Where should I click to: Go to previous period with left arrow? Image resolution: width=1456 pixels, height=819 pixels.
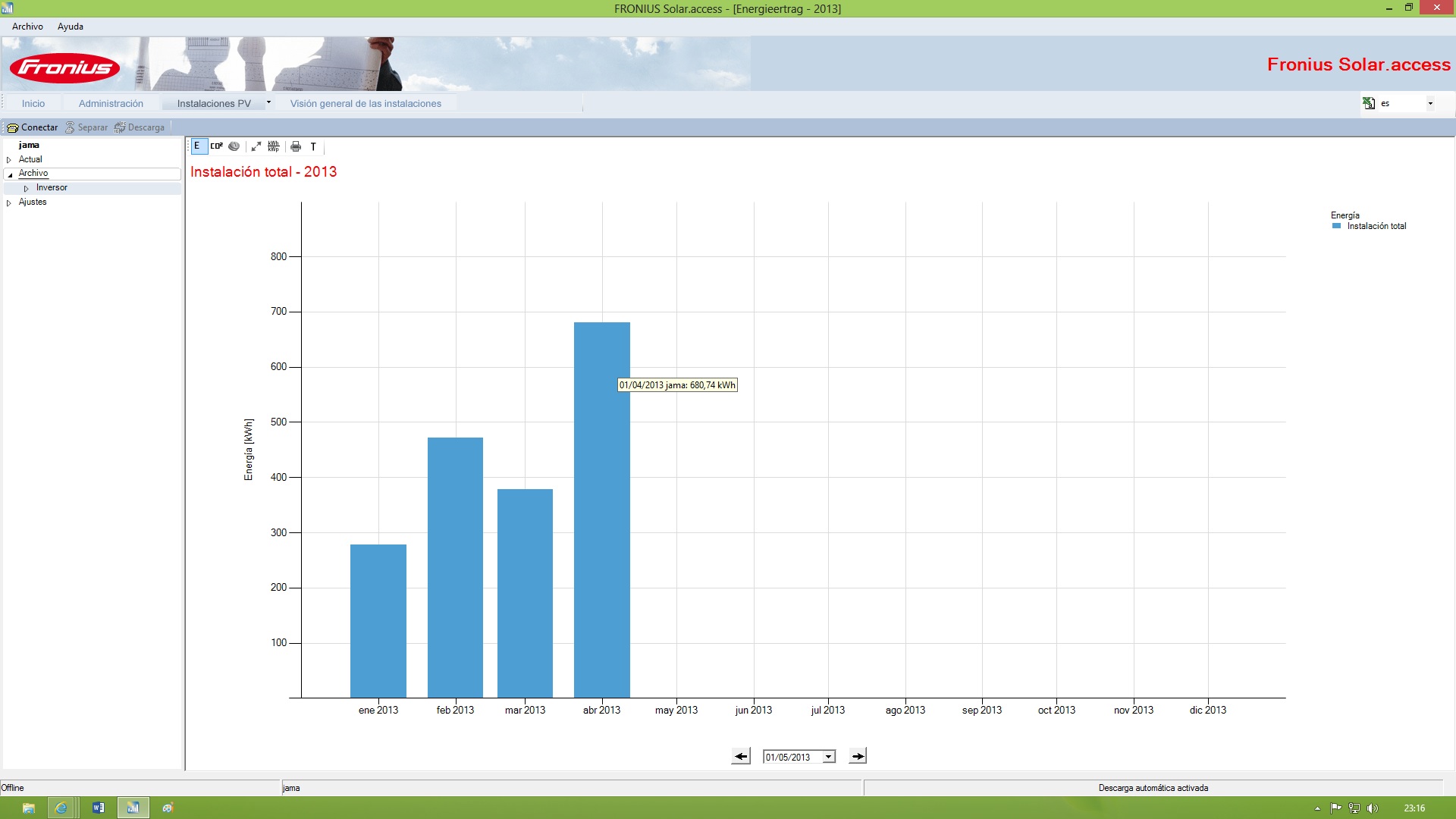pyautogui.click(x=741, y=756)
